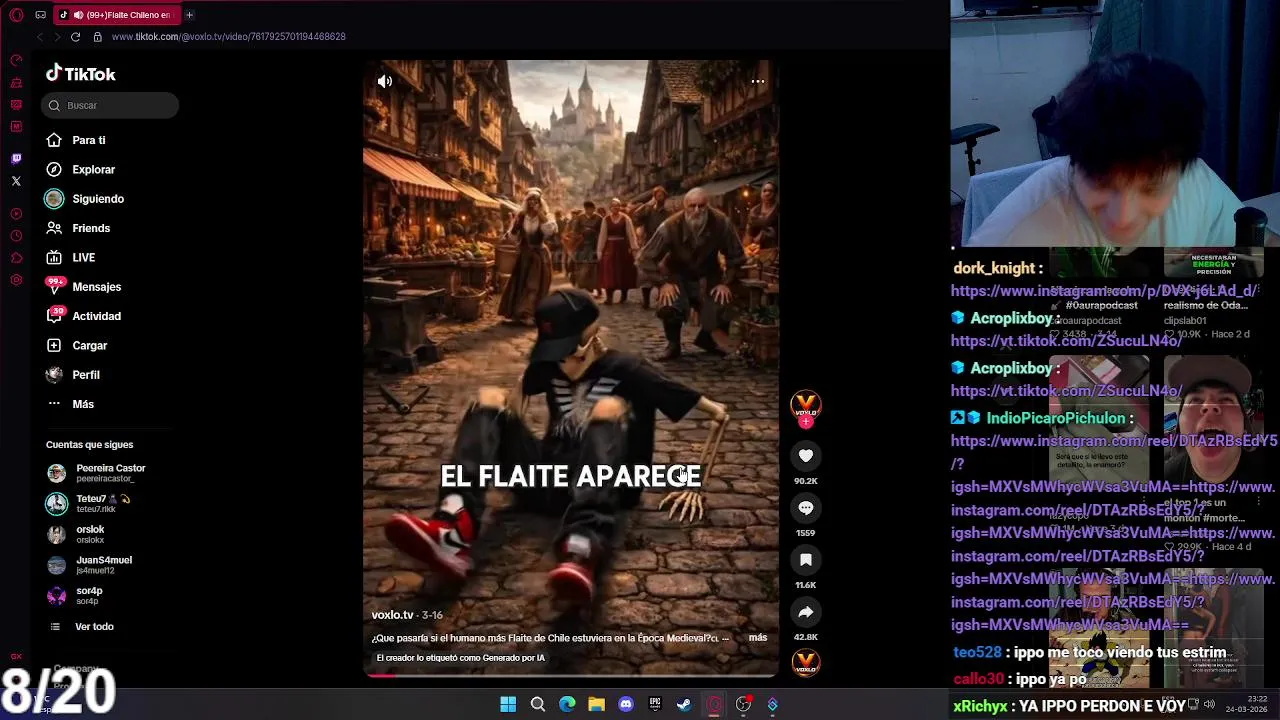Open Windows Start menu
This screenshot has height=720, width=1280.
click(x=508, y=705)
